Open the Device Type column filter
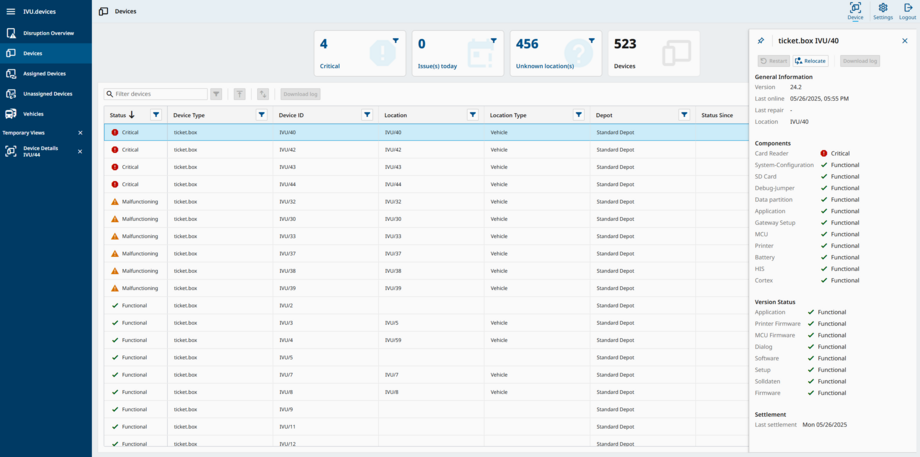 [262, 115]
